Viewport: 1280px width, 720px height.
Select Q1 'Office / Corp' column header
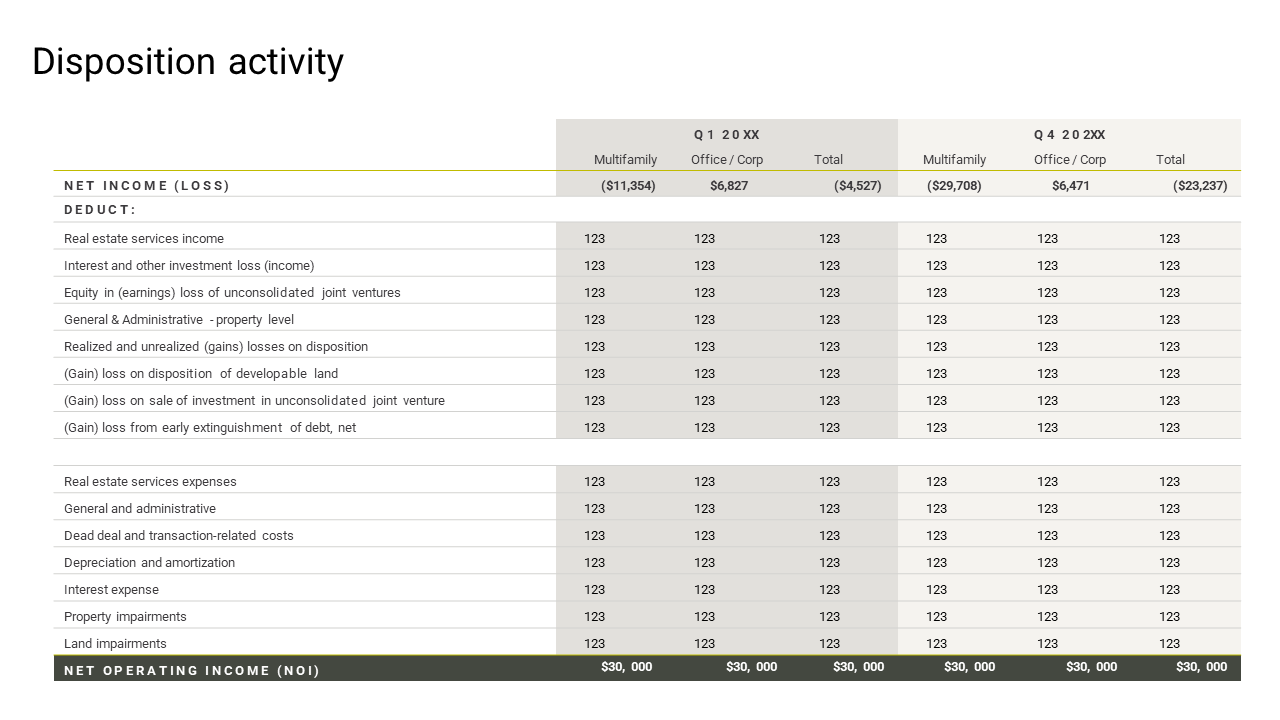pyautogui.click(x=727, y=160)
